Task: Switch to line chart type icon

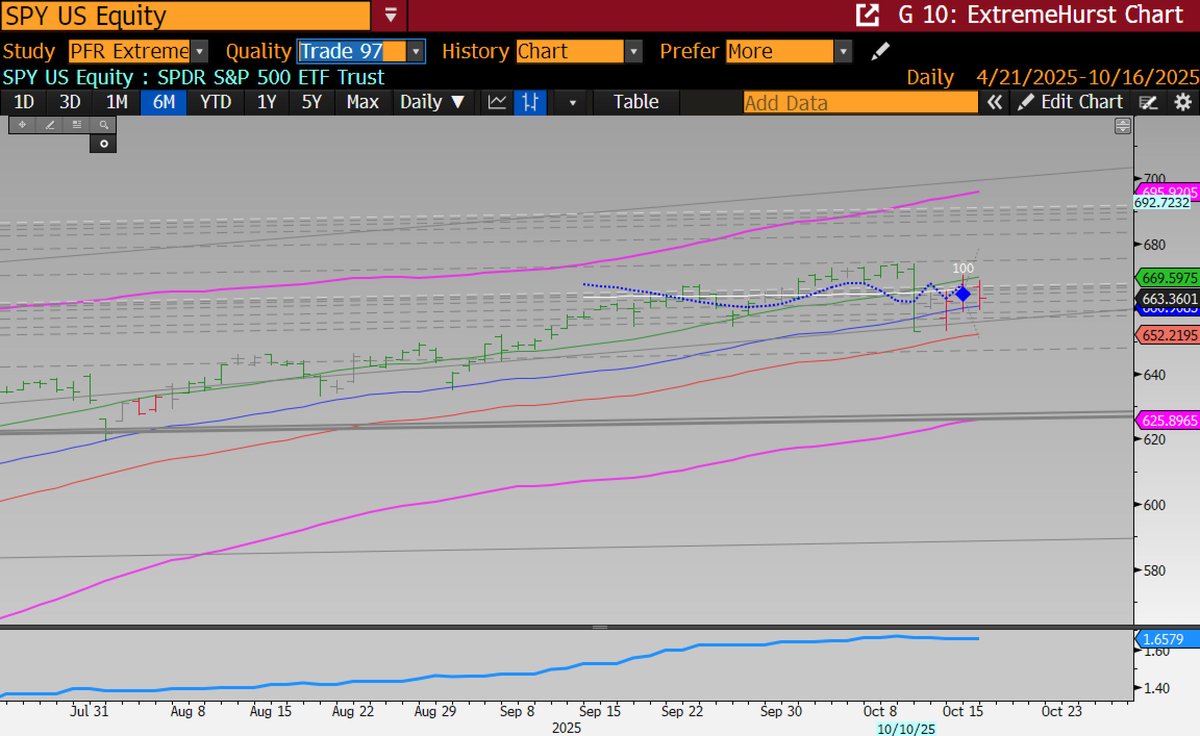Action: (x=496, y=101)
